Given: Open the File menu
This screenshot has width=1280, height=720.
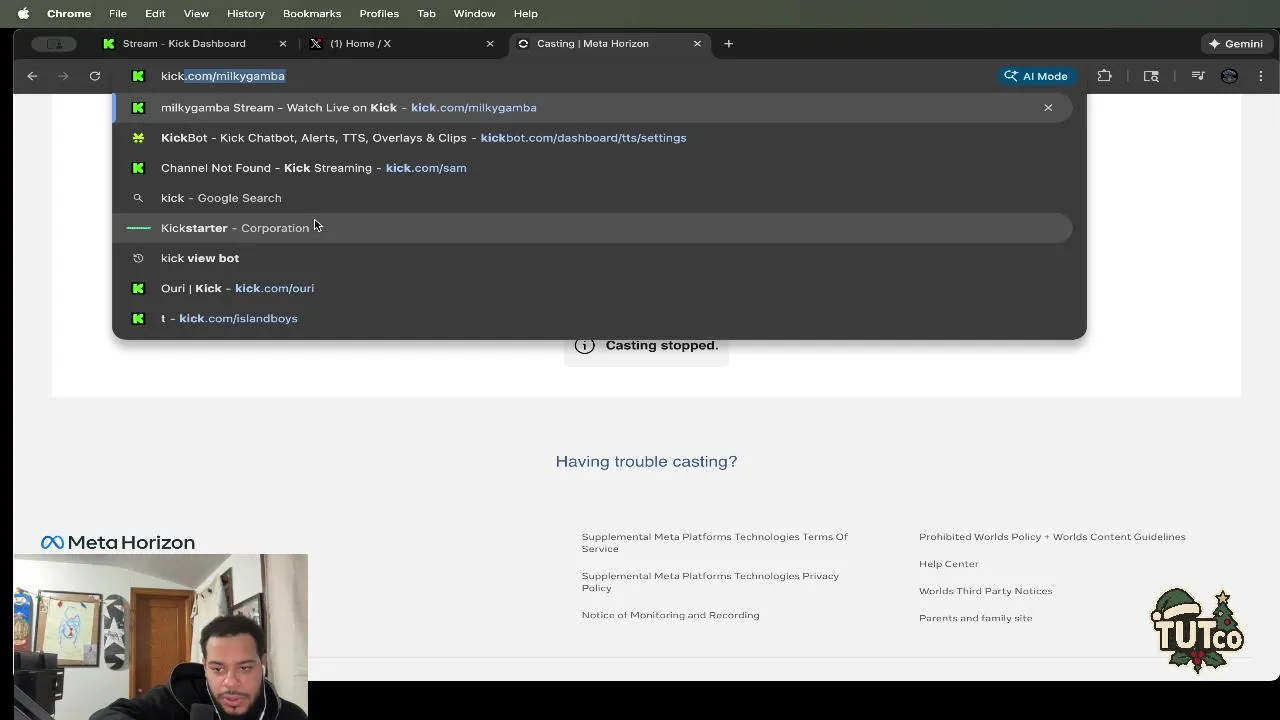Looking at the screenshot, I should (118, 13).
